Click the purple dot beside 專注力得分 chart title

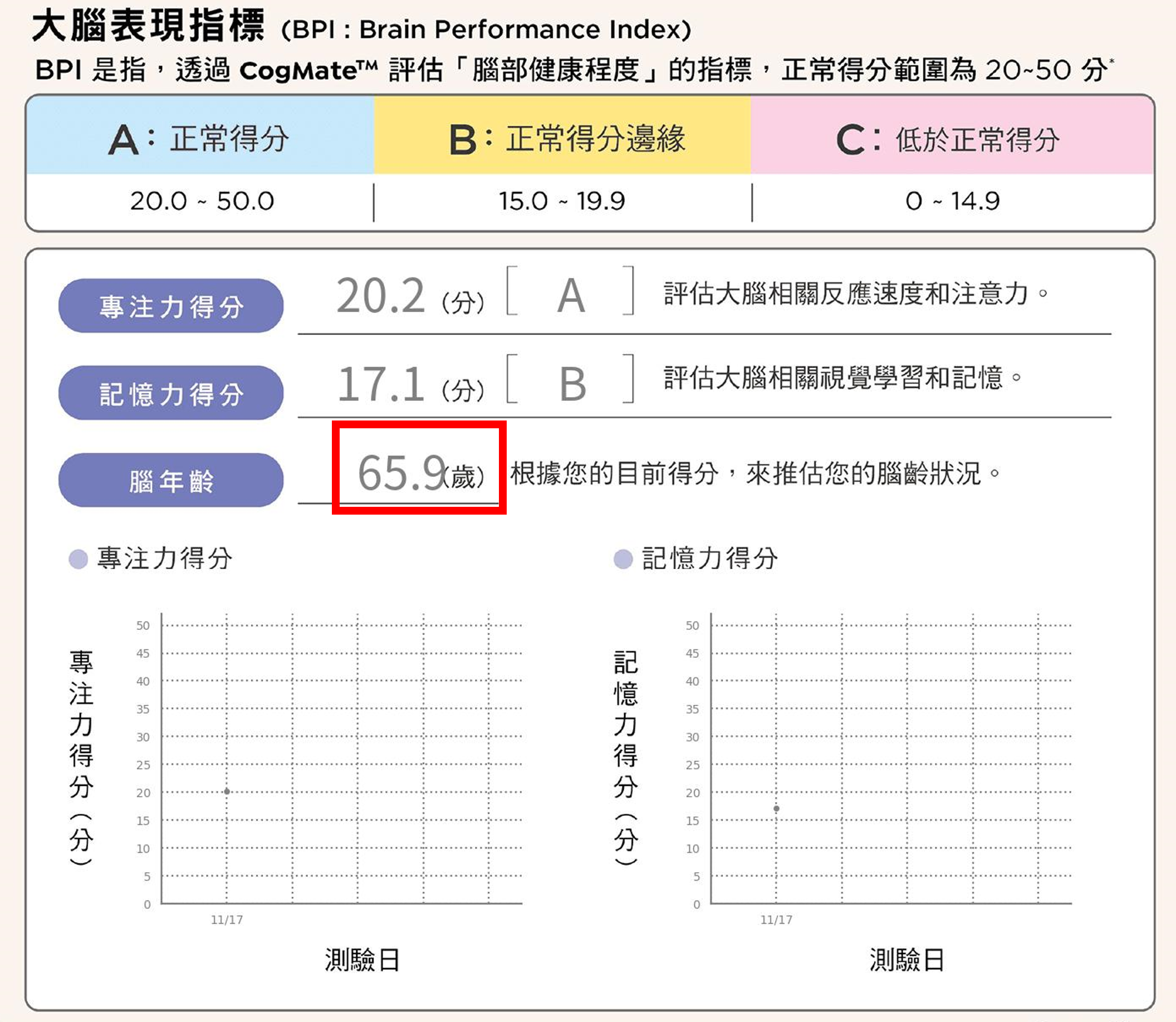click(x=78, y=558)
